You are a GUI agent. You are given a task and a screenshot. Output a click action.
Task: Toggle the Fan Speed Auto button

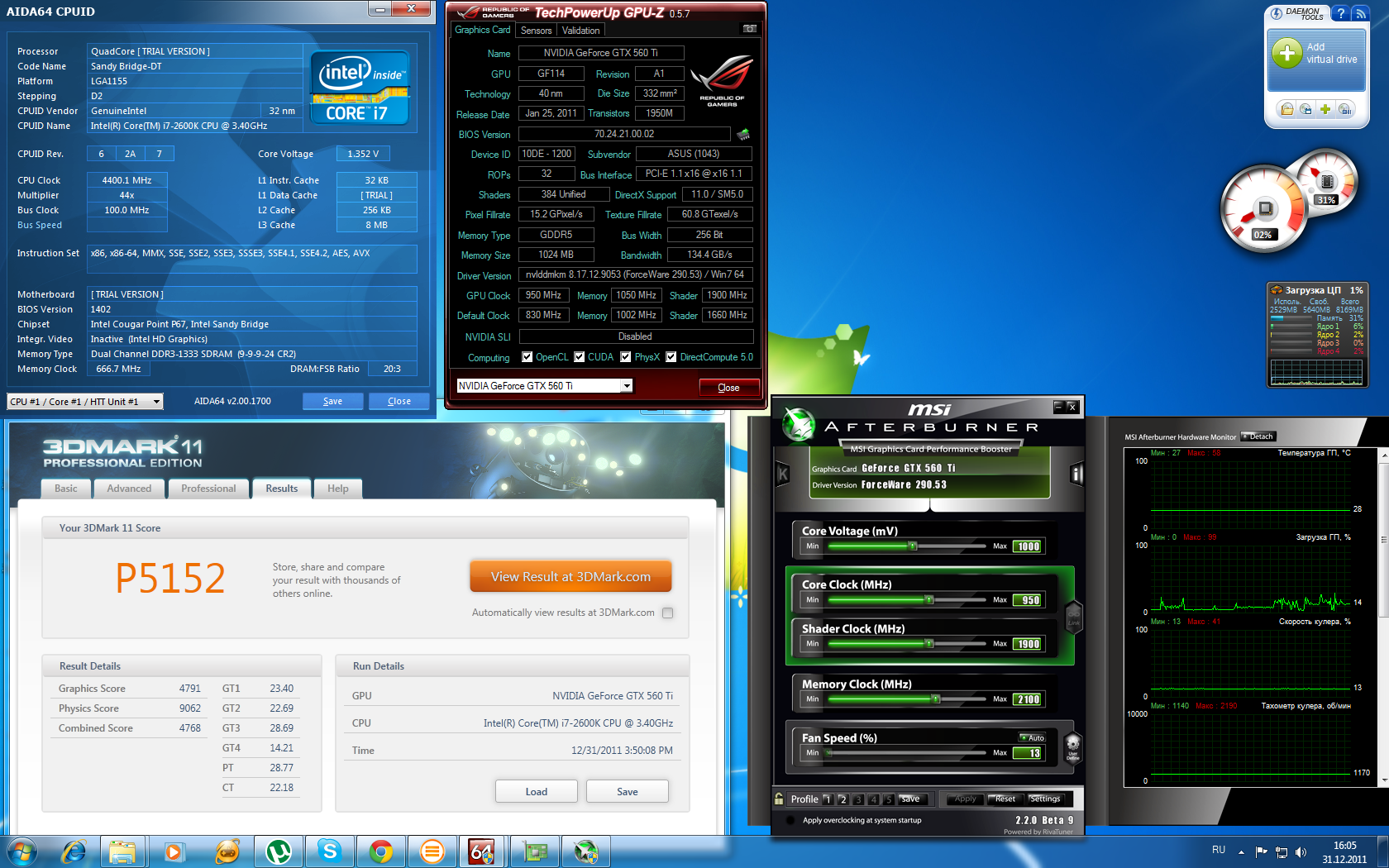click(1033, 737)
